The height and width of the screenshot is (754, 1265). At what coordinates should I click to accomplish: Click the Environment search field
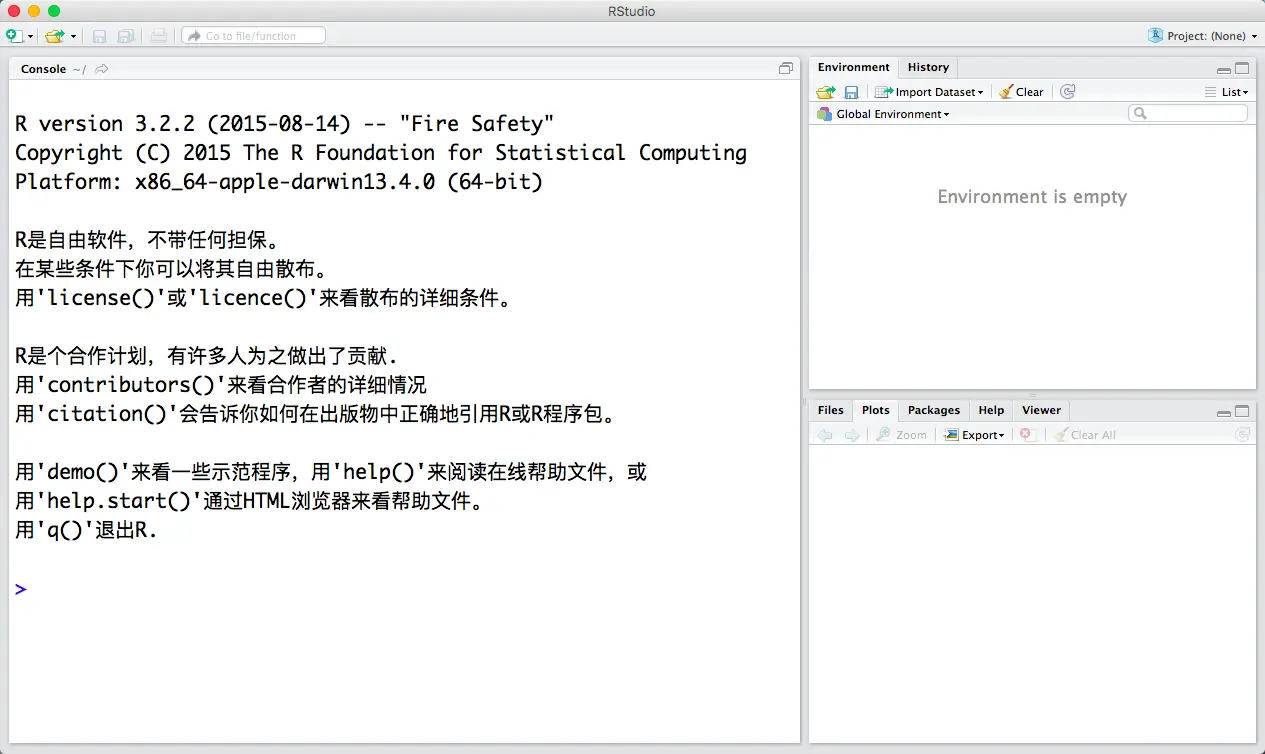tap(1188, 114)
